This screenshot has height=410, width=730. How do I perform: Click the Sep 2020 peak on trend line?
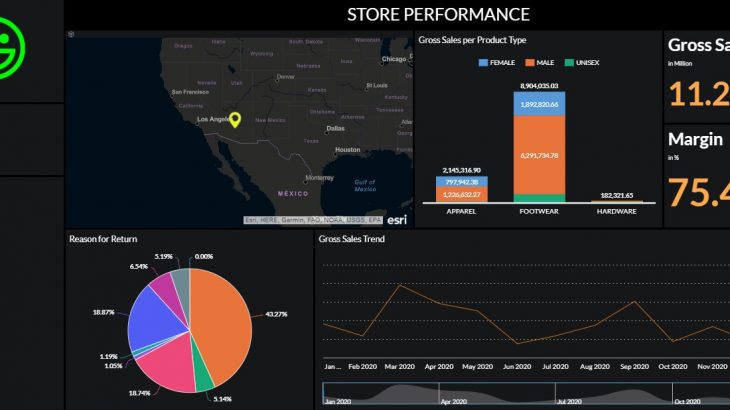pyautogui.click(x=634, y=301)
